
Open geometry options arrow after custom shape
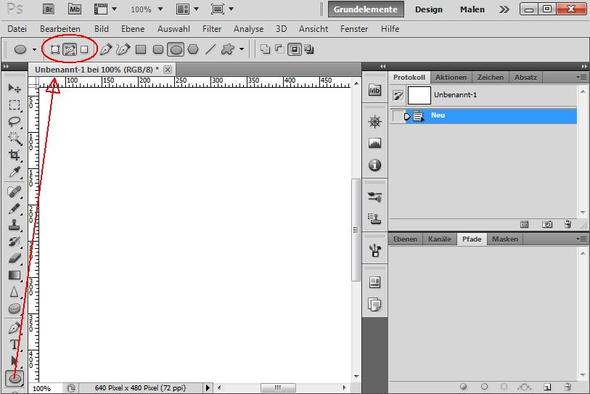(x=242, y=49)
